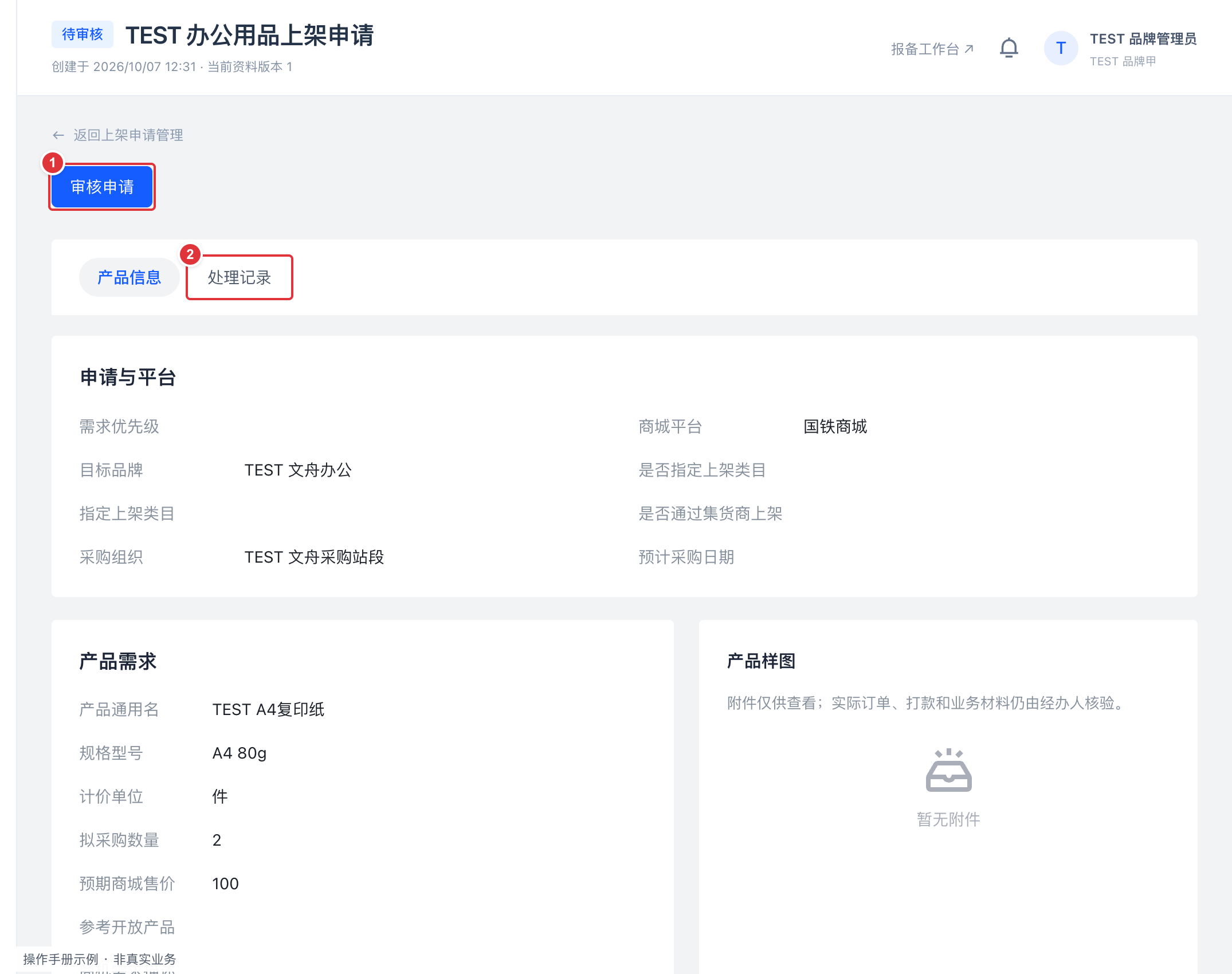Click the user avatar T icon
Screen dimensions: 1232x974
point(1061,48)
